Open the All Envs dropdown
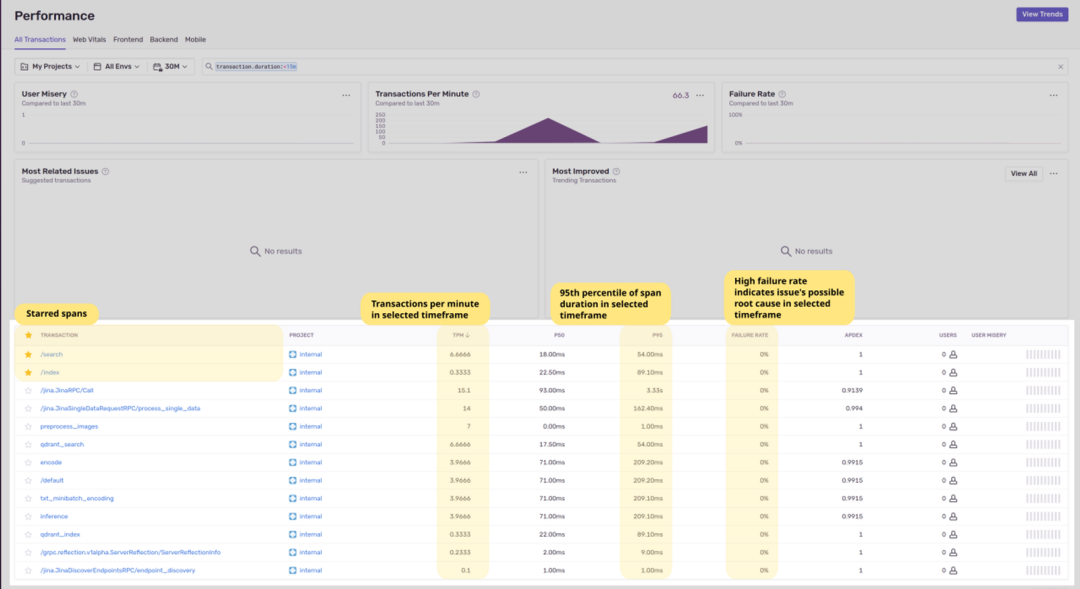 click(x=116, y=67)
